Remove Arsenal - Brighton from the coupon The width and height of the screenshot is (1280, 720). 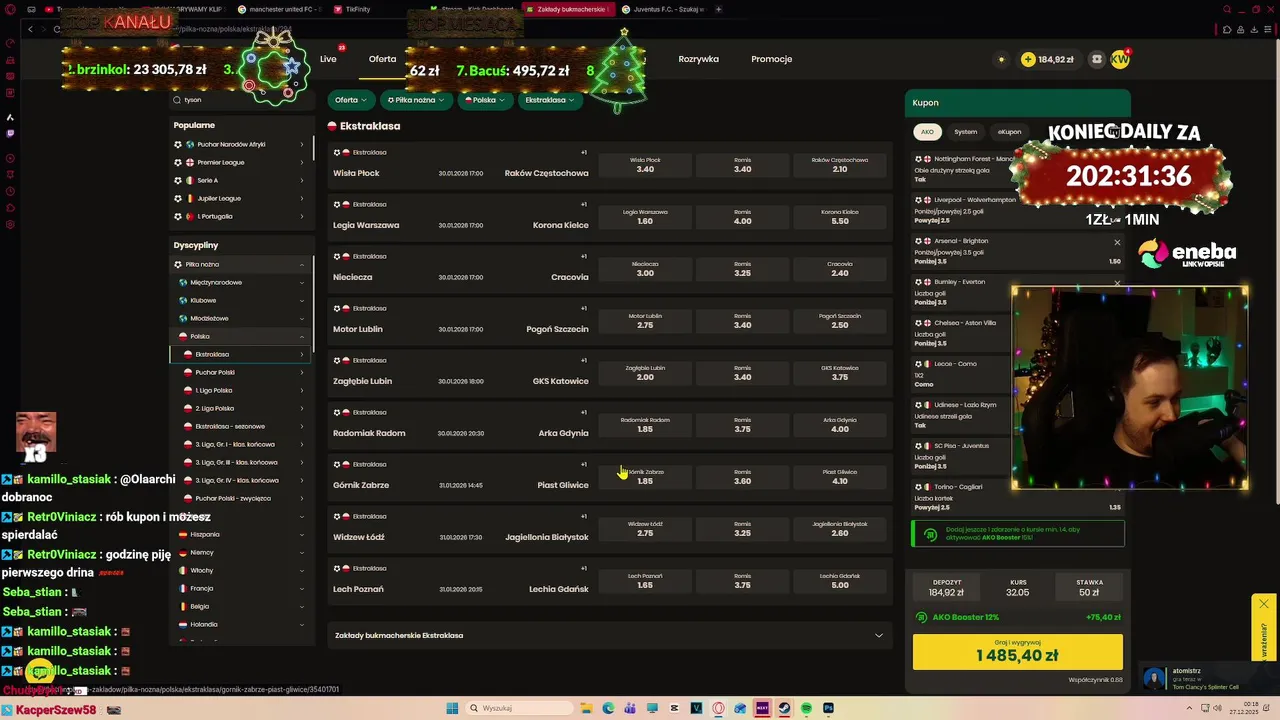tap(1117, 242)
